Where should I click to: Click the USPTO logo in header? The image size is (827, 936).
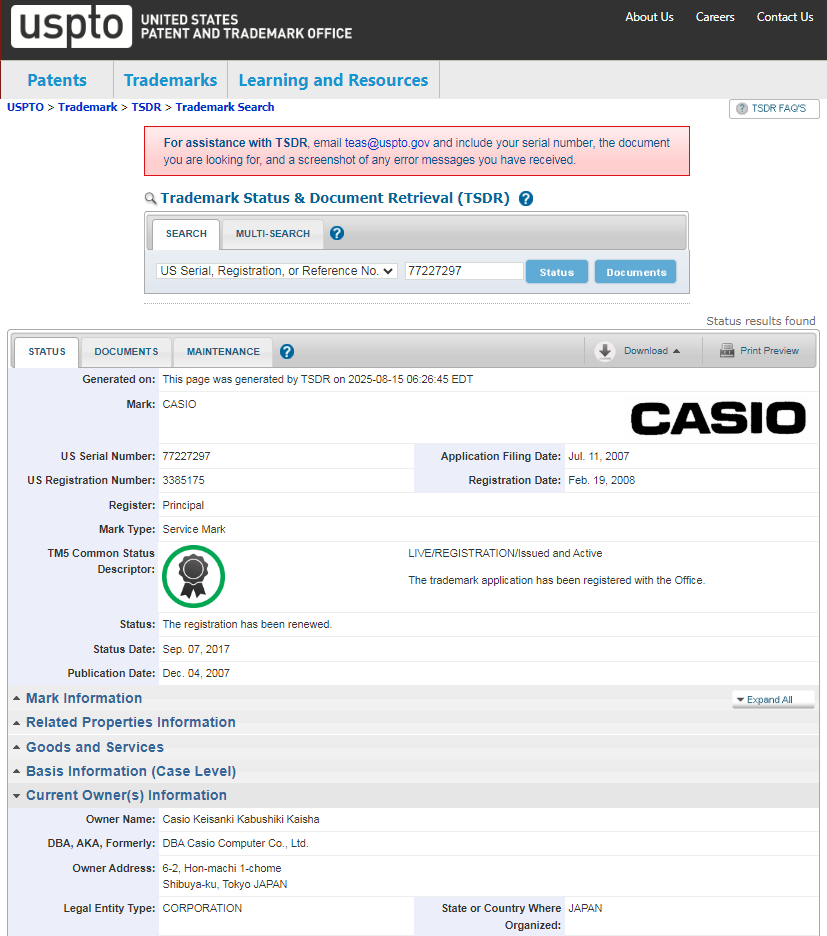point(71,27)
